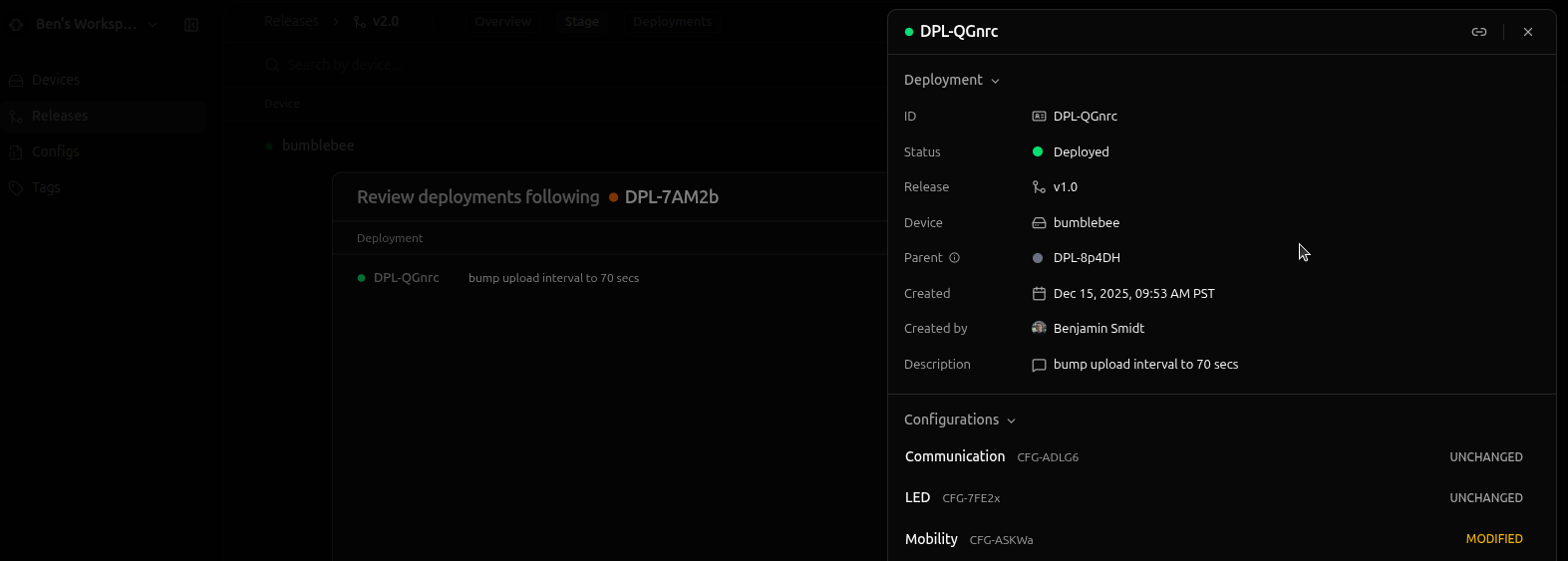Click the Search by device field
This screenshot has height=561, width=1568.
click(343, 65)
